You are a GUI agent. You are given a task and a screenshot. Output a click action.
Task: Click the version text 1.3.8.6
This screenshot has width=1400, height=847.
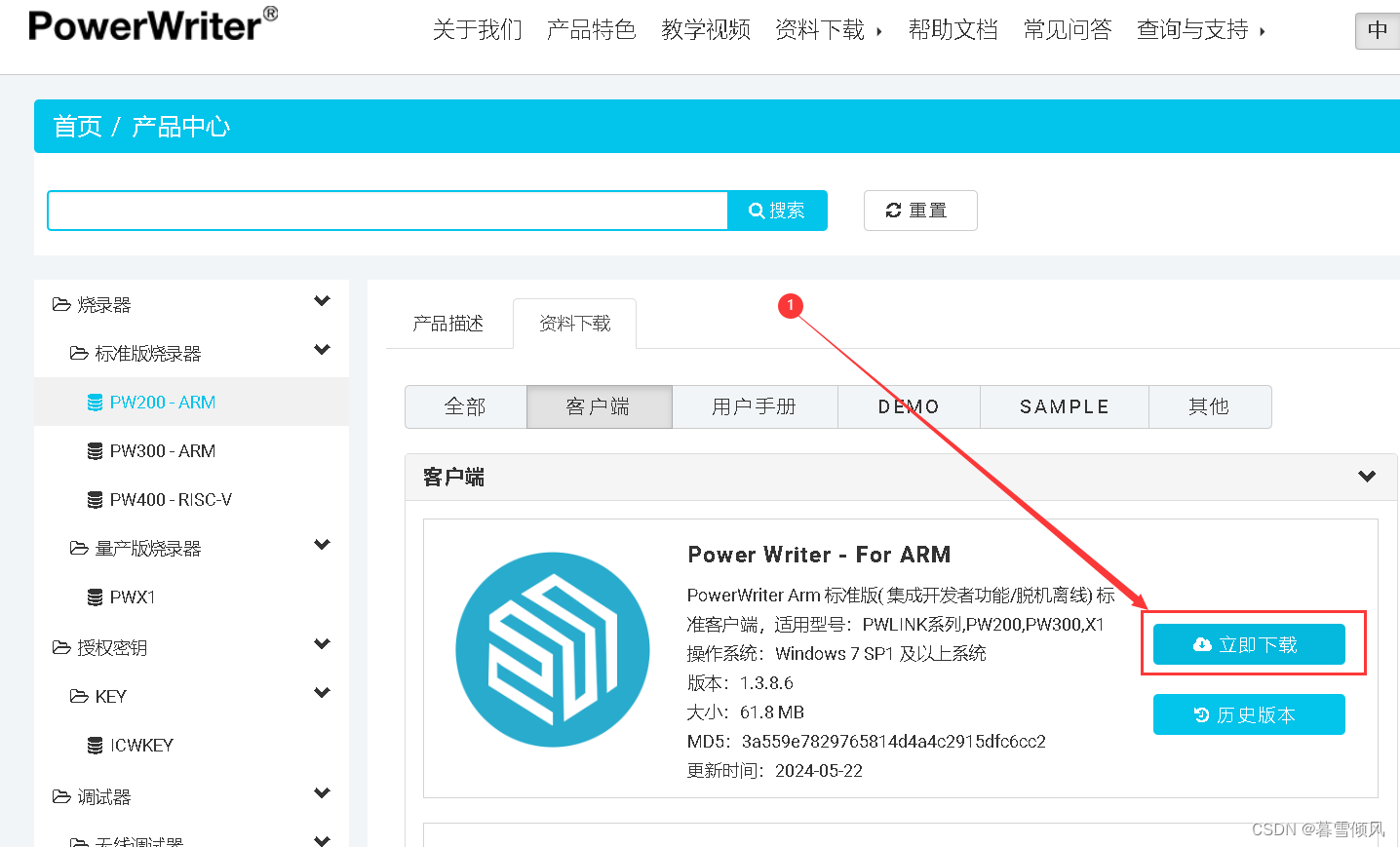[766, 683]
